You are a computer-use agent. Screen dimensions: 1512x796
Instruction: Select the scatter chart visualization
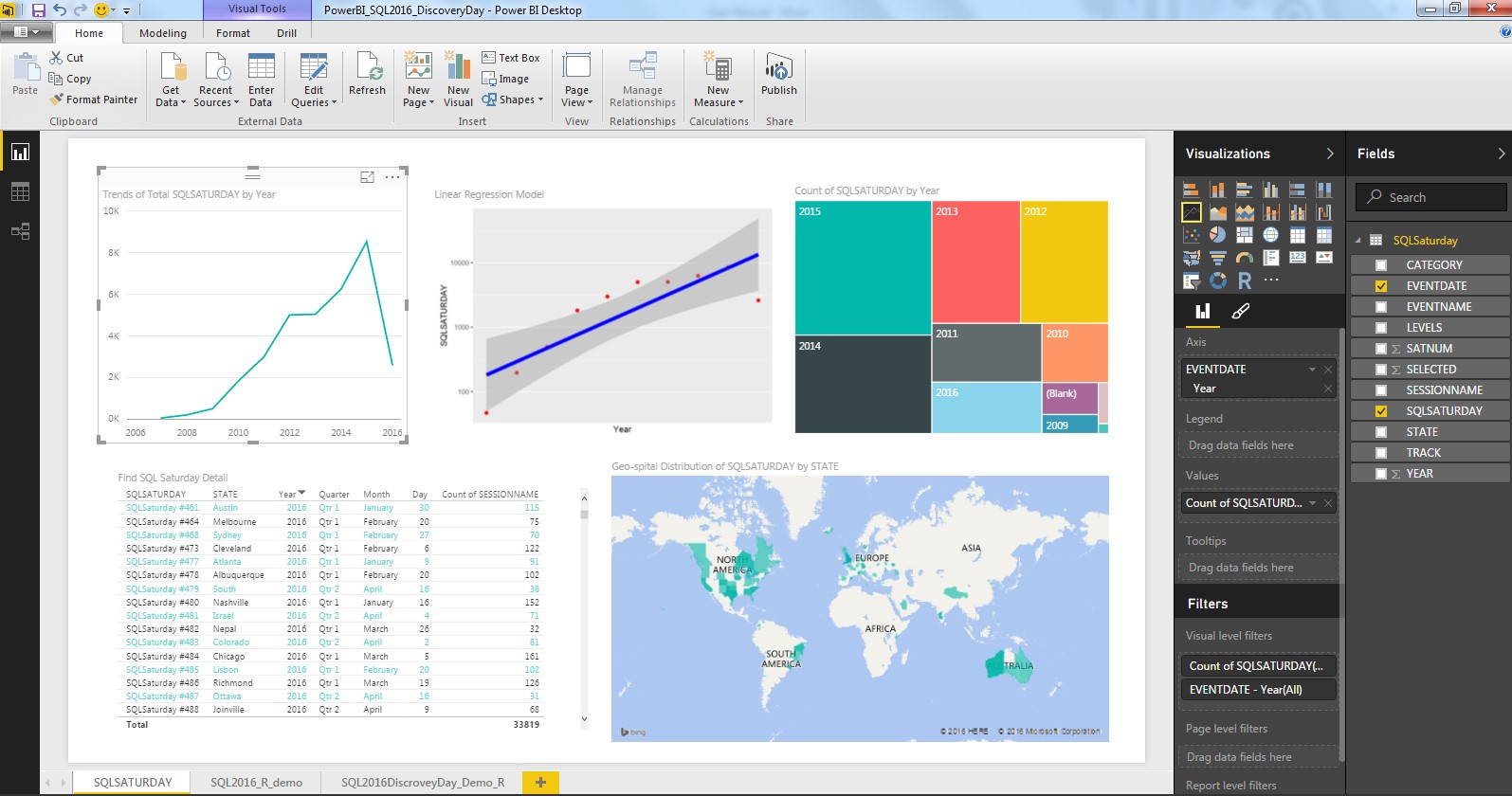tap(1192, 234)
